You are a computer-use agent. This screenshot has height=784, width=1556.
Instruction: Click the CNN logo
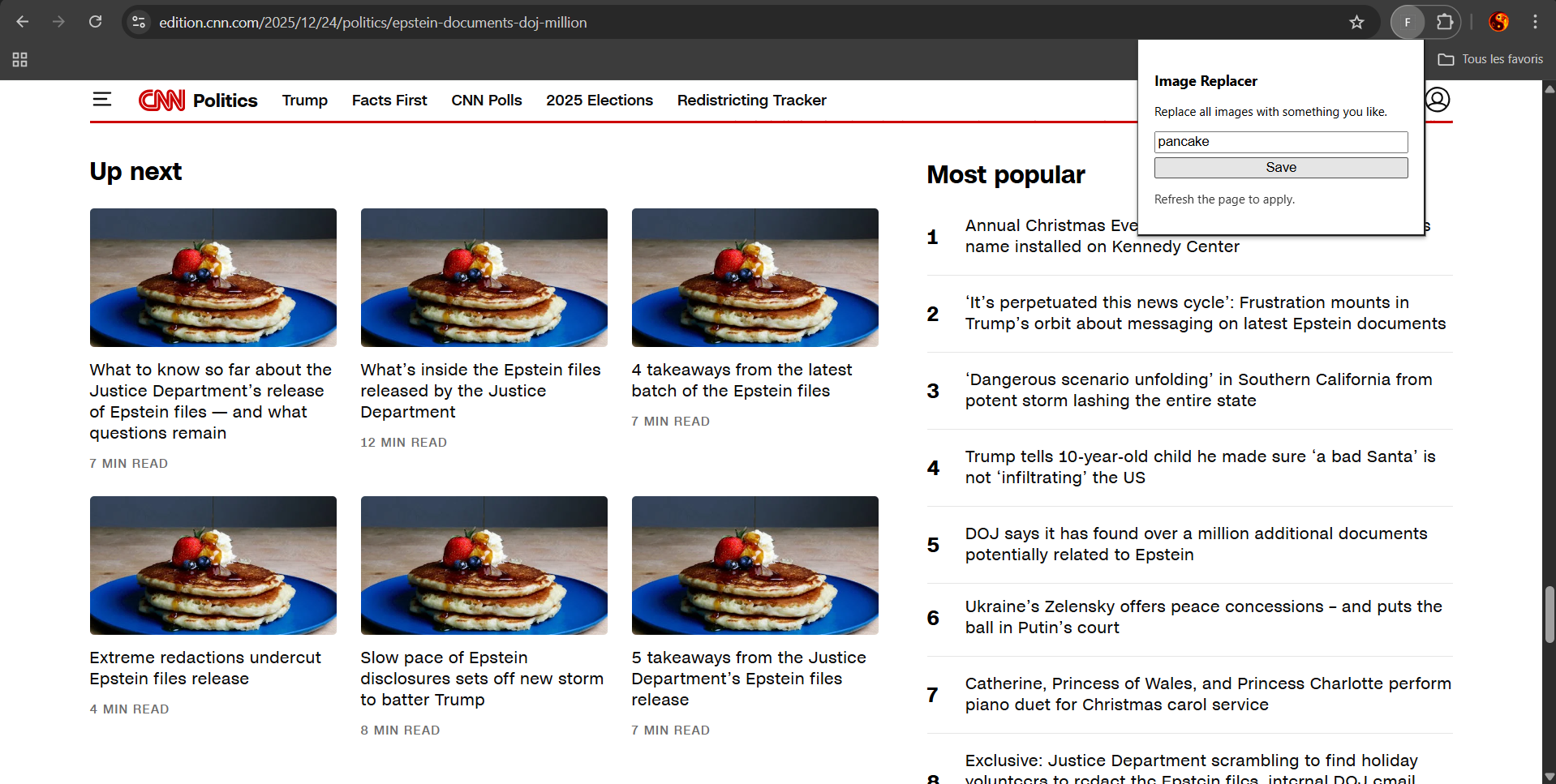click(x=161, y=100)
